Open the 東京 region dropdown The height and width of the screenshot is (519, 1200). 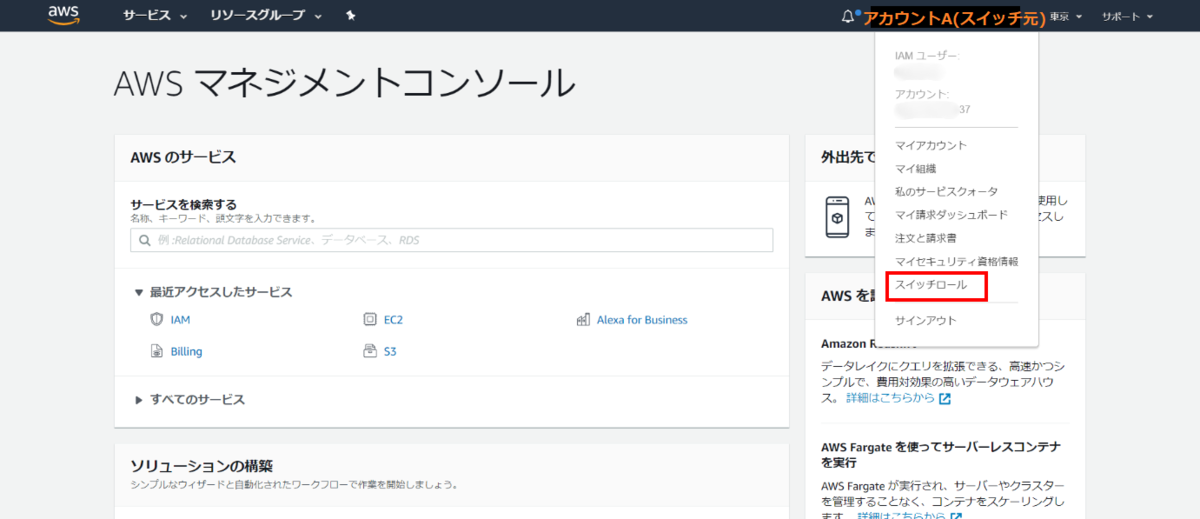1067,17
